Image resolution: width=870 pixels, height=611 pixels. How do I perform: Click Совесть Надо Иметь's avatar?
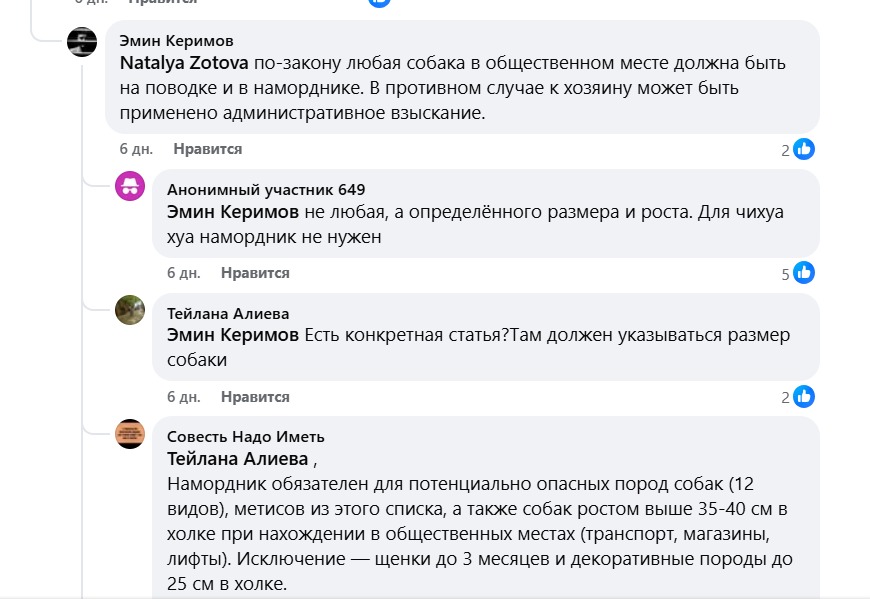tap(130, 433)
